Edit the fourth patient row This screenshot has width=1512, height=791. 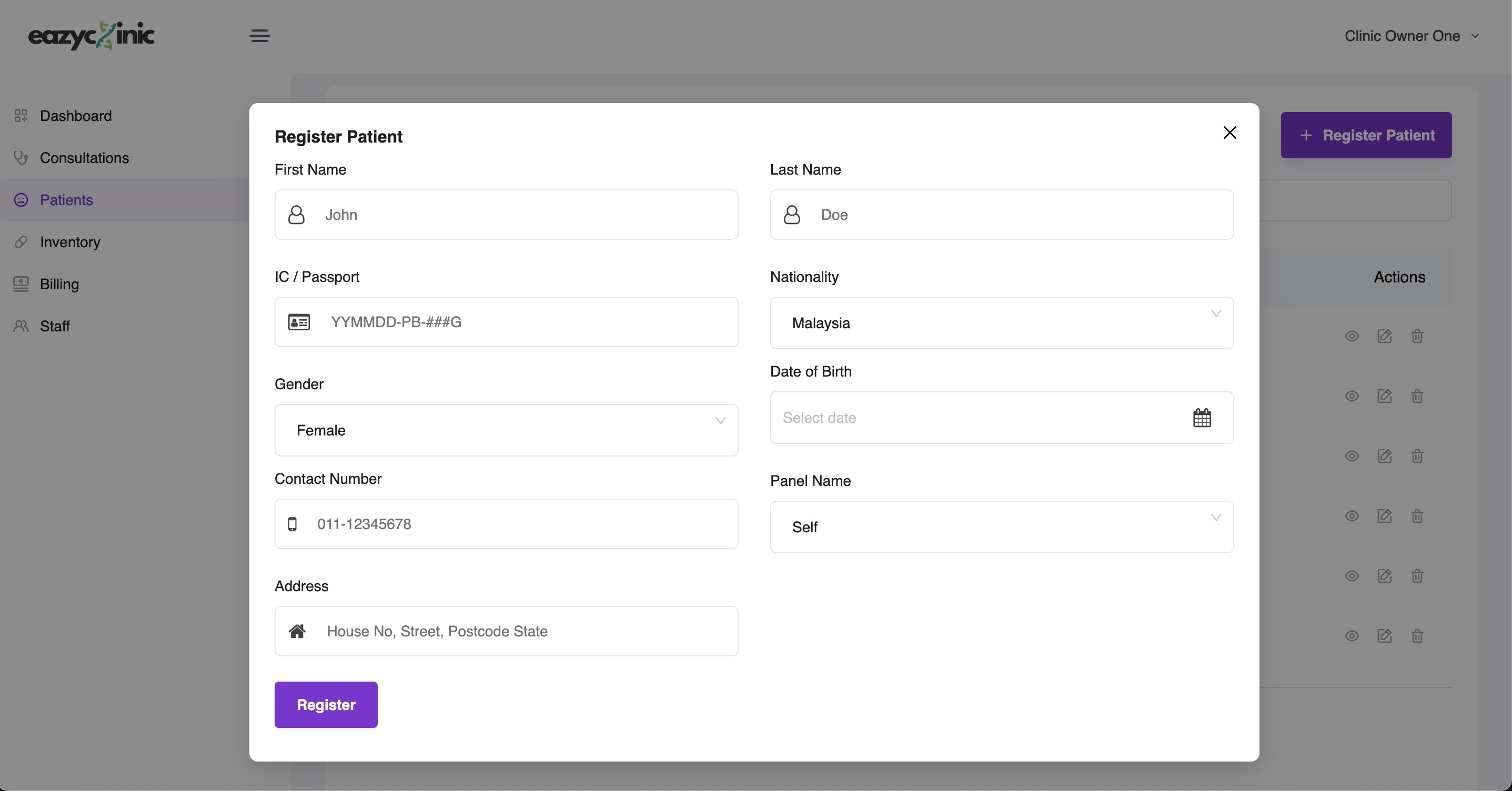pos(1384,516)
